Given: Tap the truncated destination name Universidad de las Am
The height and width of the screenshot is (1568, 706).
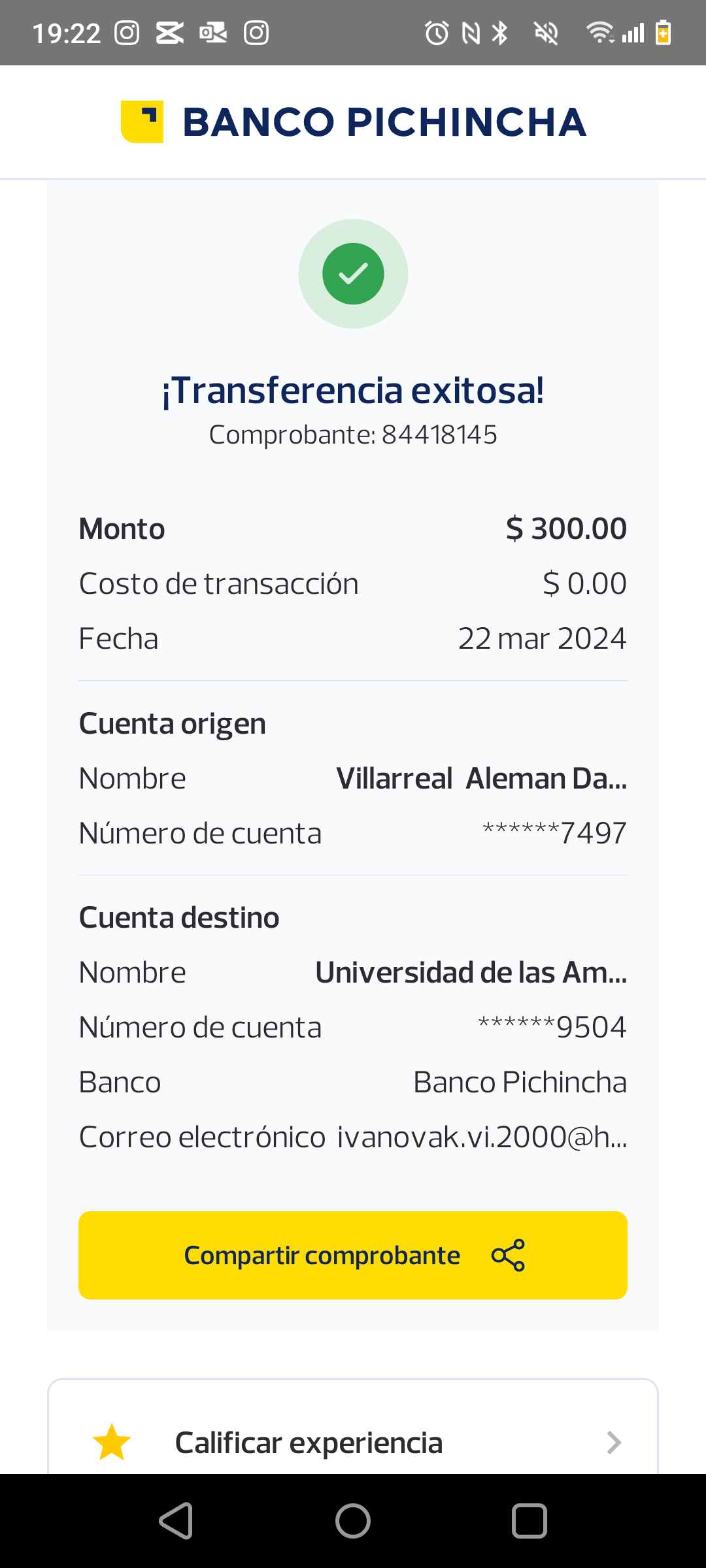Looking at the screenshot, I should [x=471, y=972].
